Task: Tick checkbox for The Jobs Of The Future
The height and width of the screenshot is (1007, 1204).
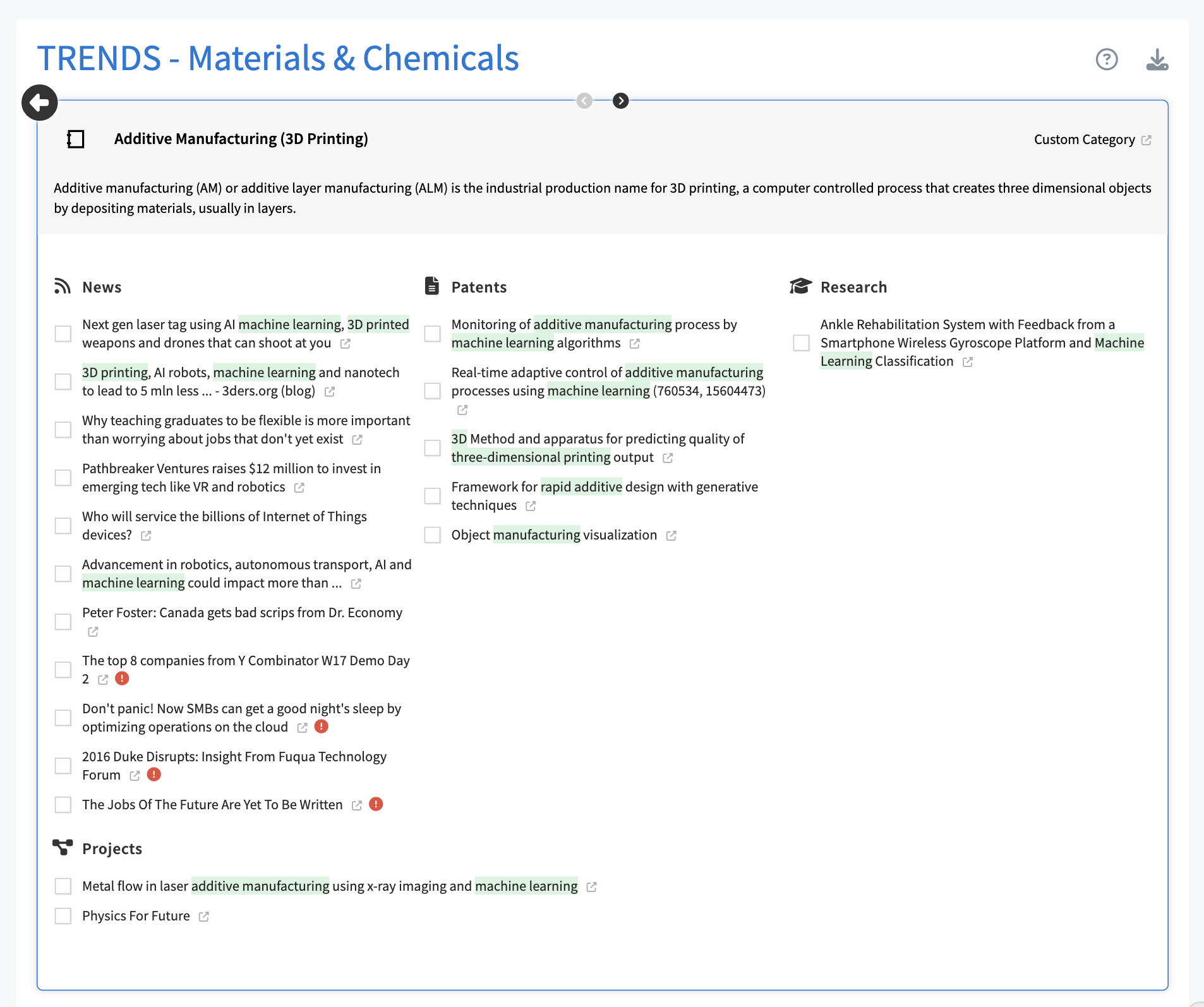Action: (63, 805)
